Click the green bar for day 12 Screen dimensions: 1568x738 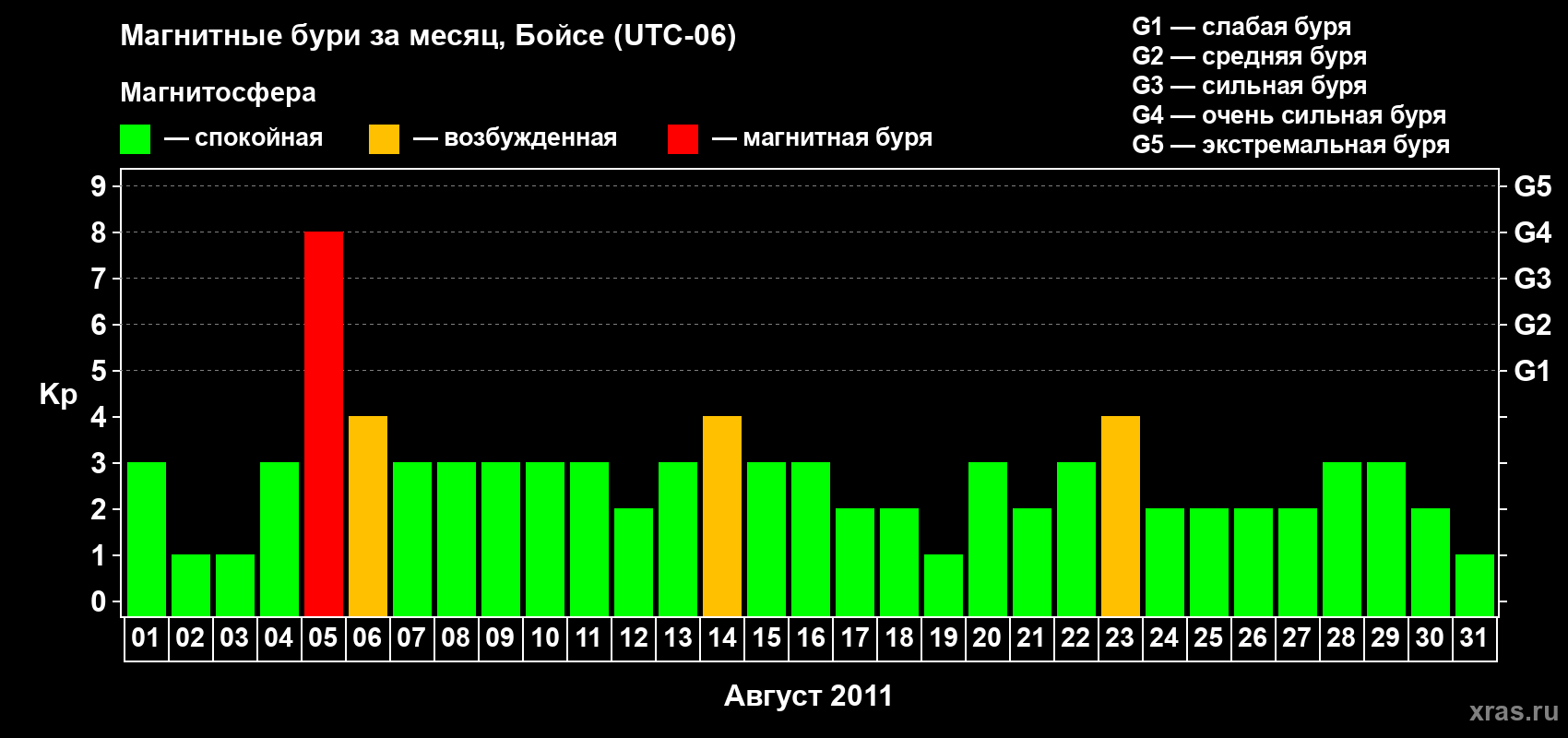634,562
